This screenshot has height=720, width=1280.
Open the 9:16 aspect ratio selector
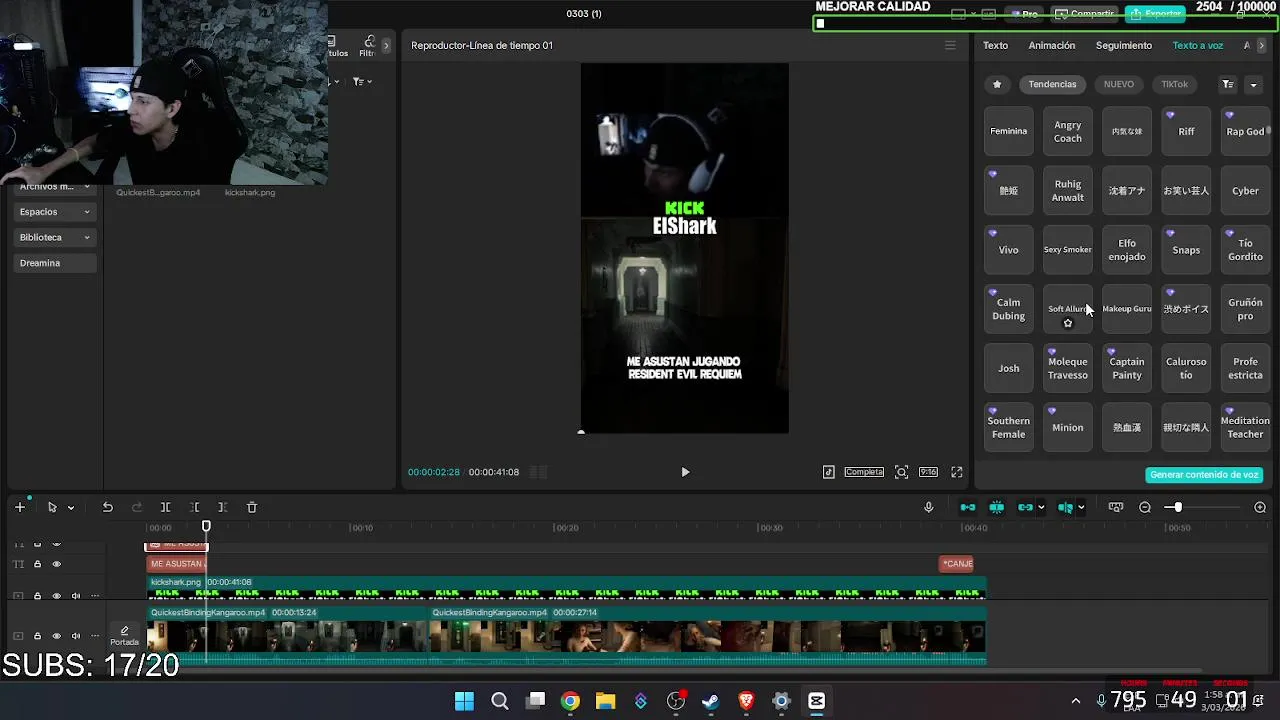click(929, 472)
